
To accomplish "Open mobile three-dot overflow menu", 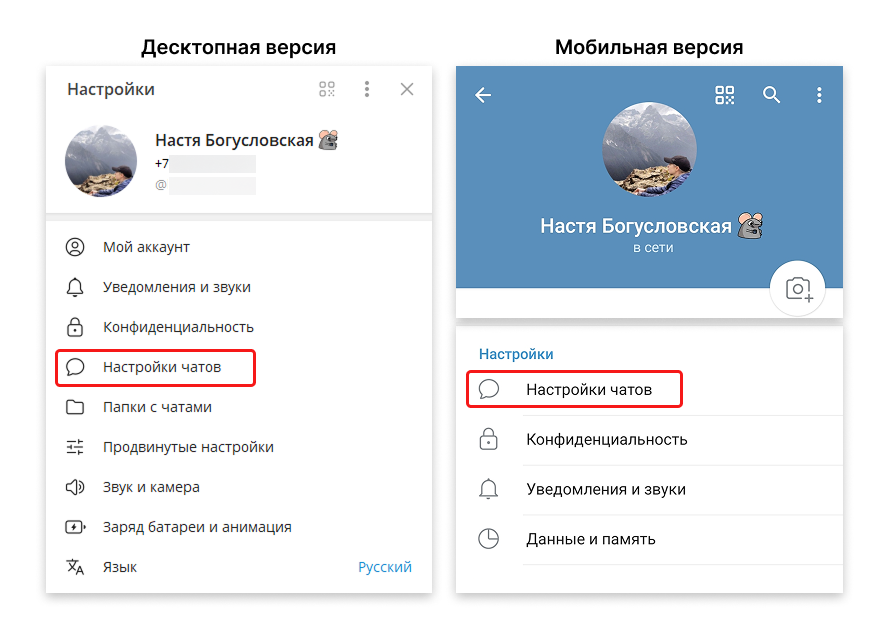I will pos(819,95).
